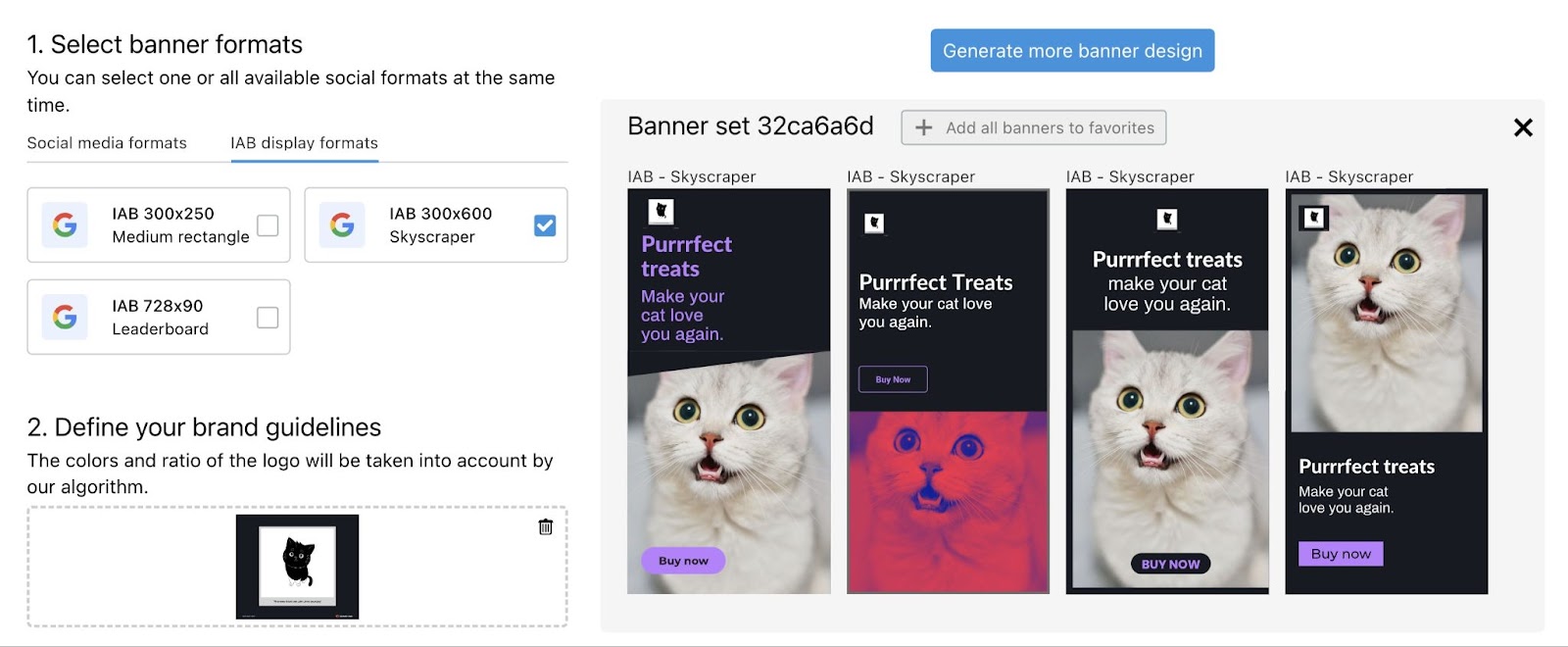The width and height of the screenshot is (1568, 647).
Task: Enable the IAB 300x250 Medium rectangle checkbox
Action: pos(268,225)
